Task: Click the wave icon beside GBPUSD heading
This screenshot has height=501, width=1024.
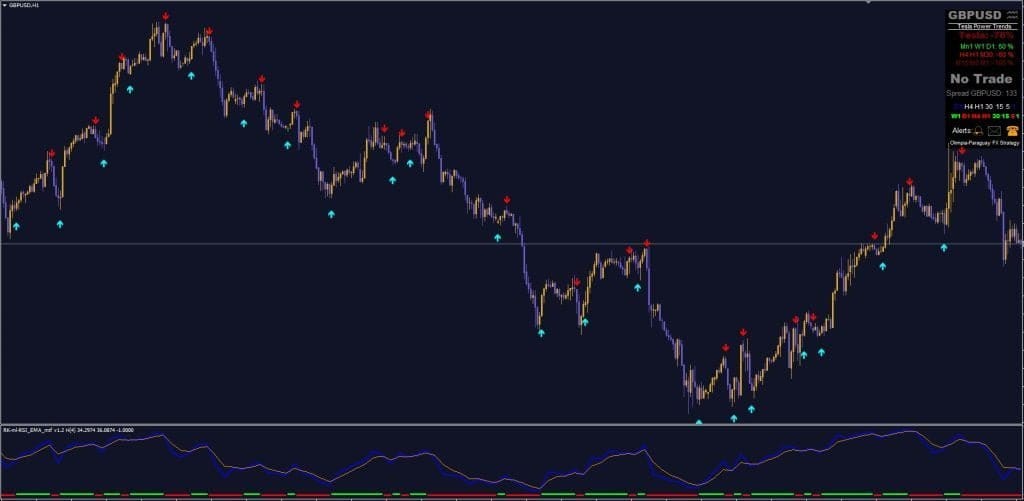Action: coord(1012,17)
